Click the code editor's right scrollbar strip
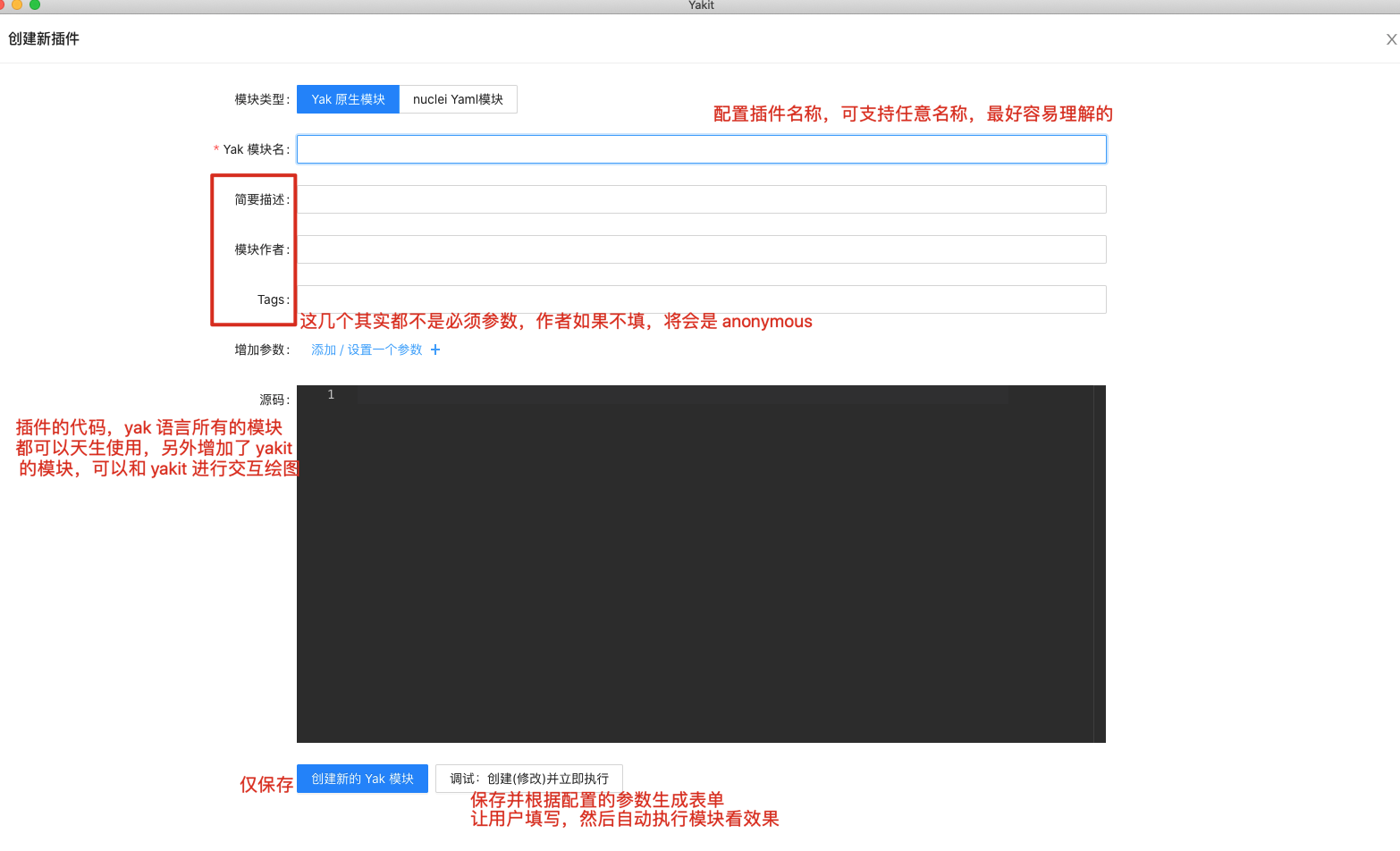 (1100, 563)
